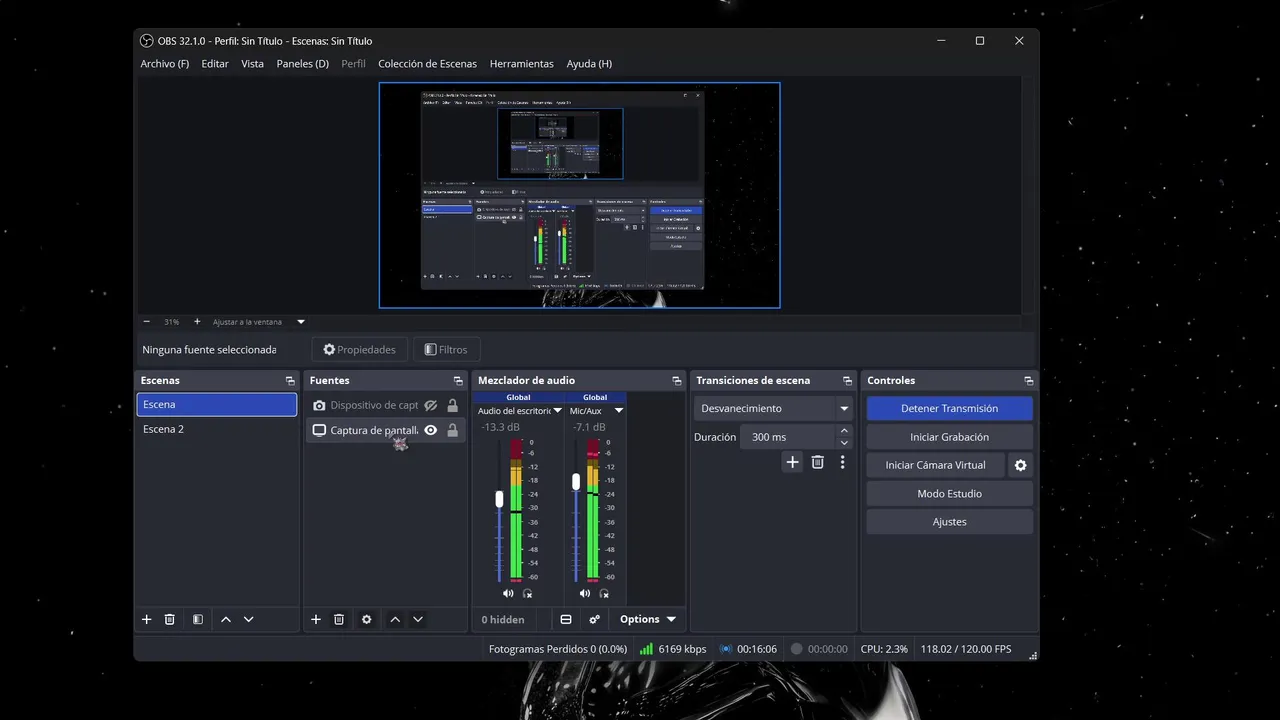
Task: Open Ajustes settings
Action: click(x=949, y=521)
